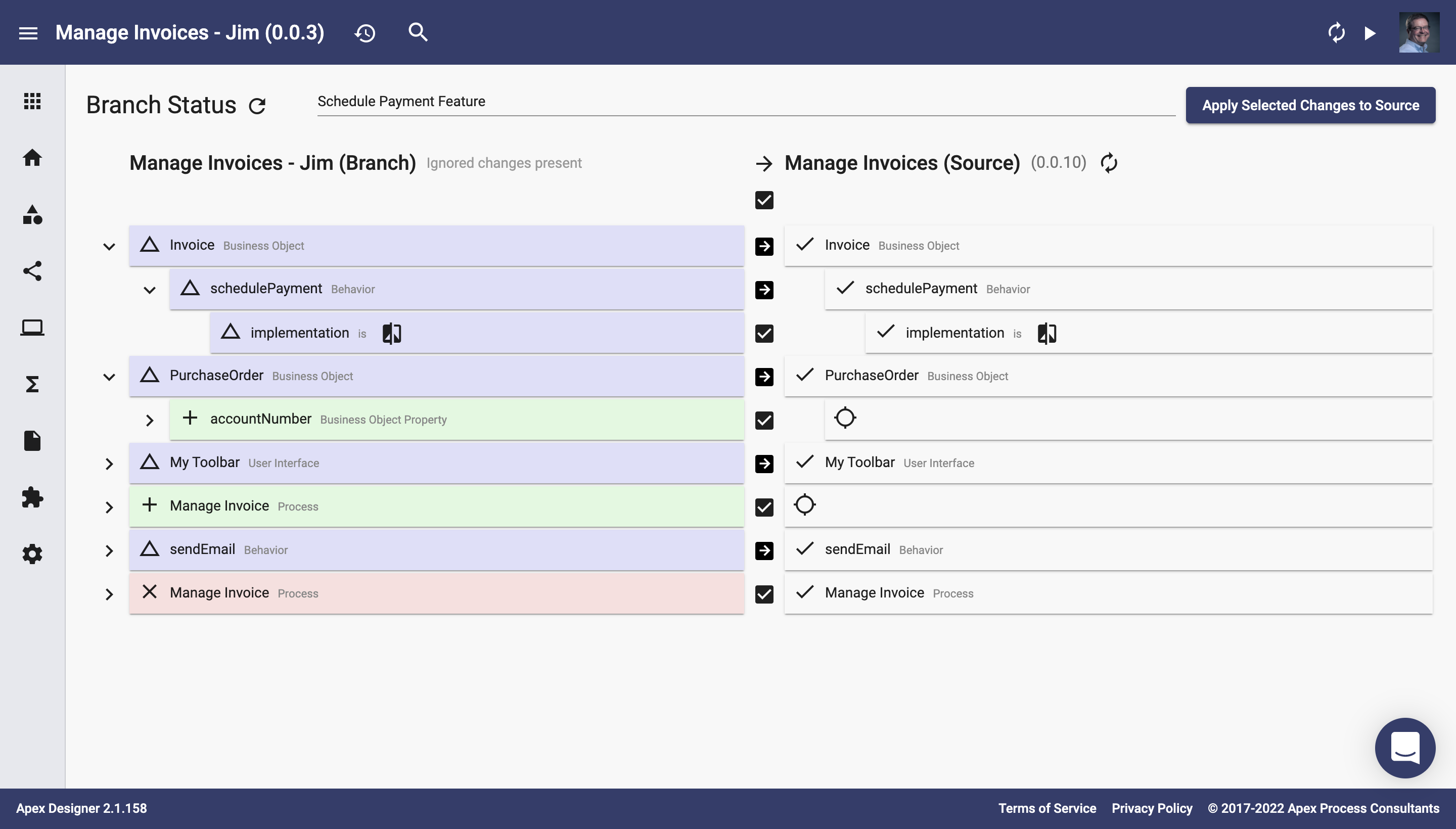Click the analytics/sigma icon in the left sidebar
This screenshot has width=1456, height=829.
32,384
